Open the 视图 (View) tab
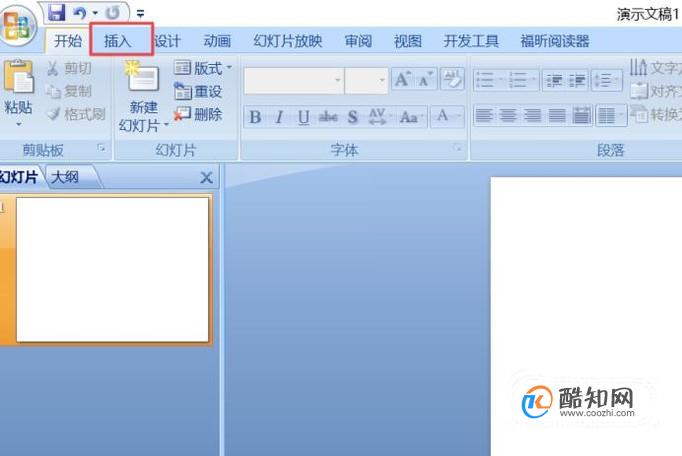The image size is (682, 456). (x=408, y=41)
